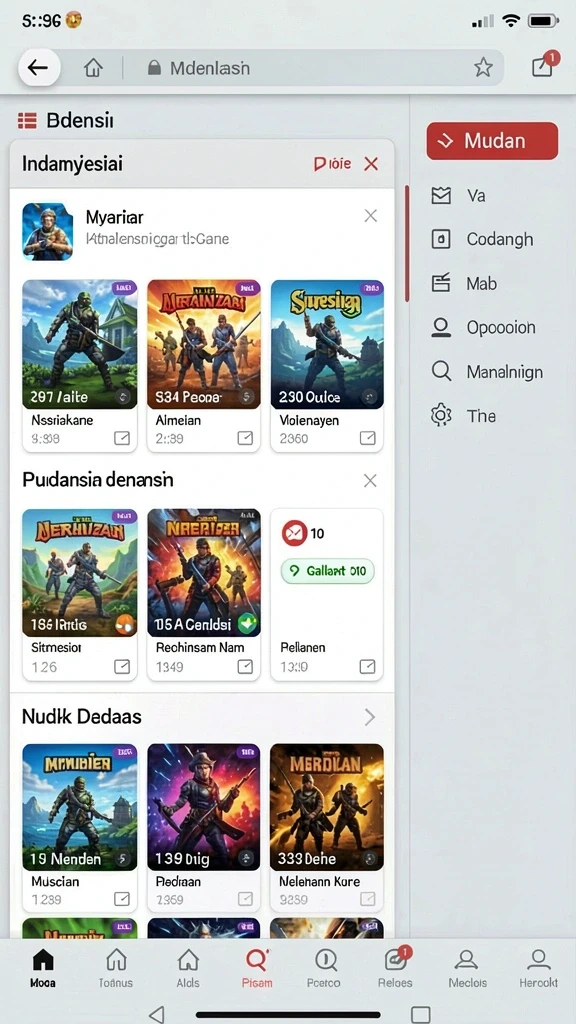576x1024 pixels.
Task: Switch to the Hercokt profile tab
Action: (538, 968)
